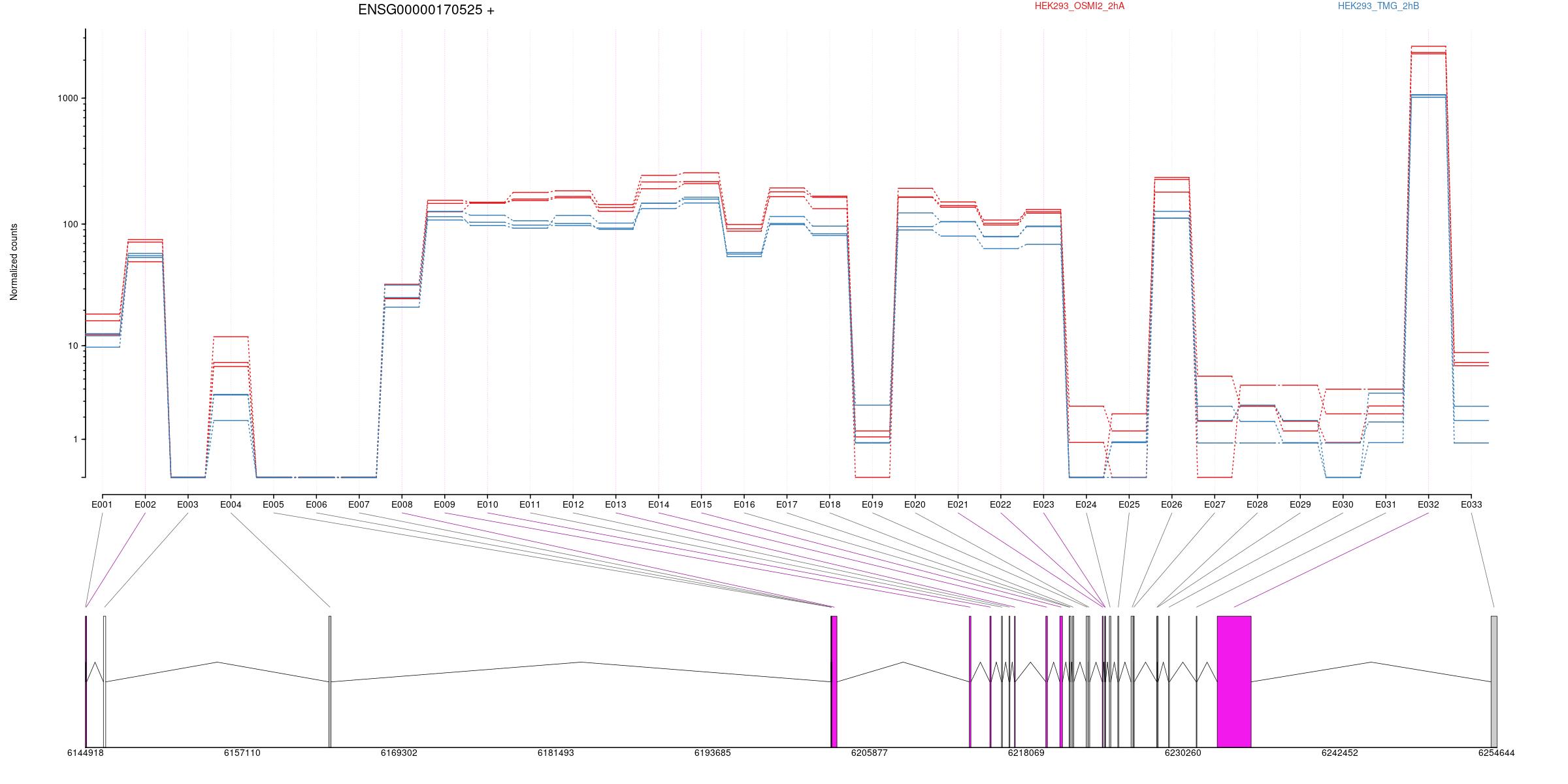
Task: Select the HEK293_OSMI2_2hA legend label
Action: 1079,6
